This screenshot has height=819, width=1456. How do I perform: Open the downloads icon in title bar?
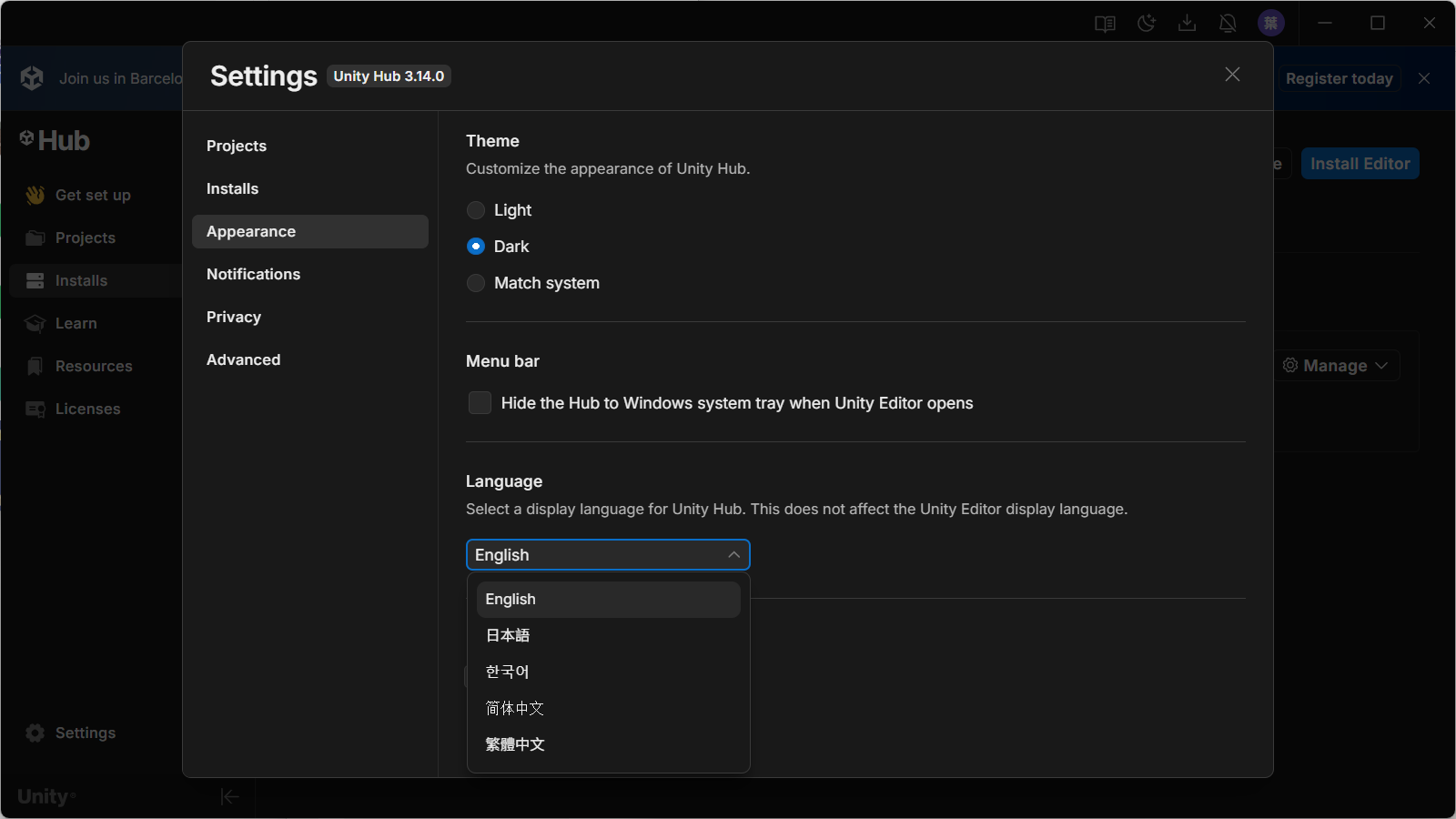click(1187, 24)
